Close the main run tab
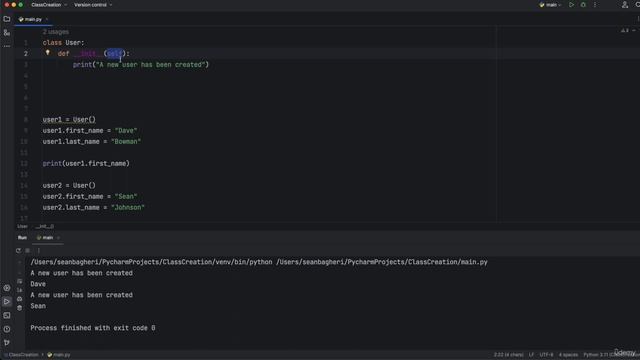The image size is (640, 360). pyautogui.click(x=58, y=238)
